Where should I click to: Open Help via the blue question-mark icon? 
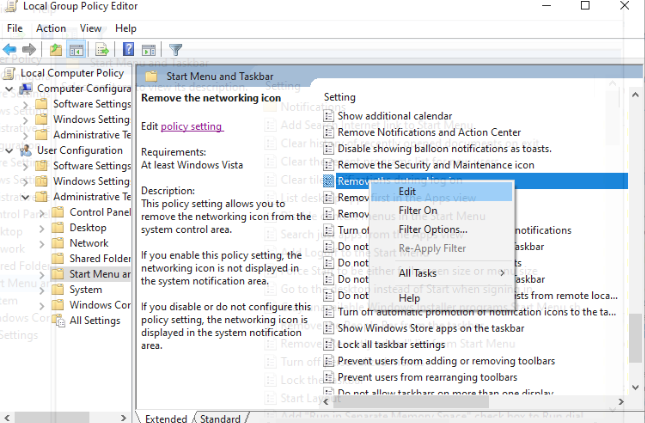tap(128, 50)
